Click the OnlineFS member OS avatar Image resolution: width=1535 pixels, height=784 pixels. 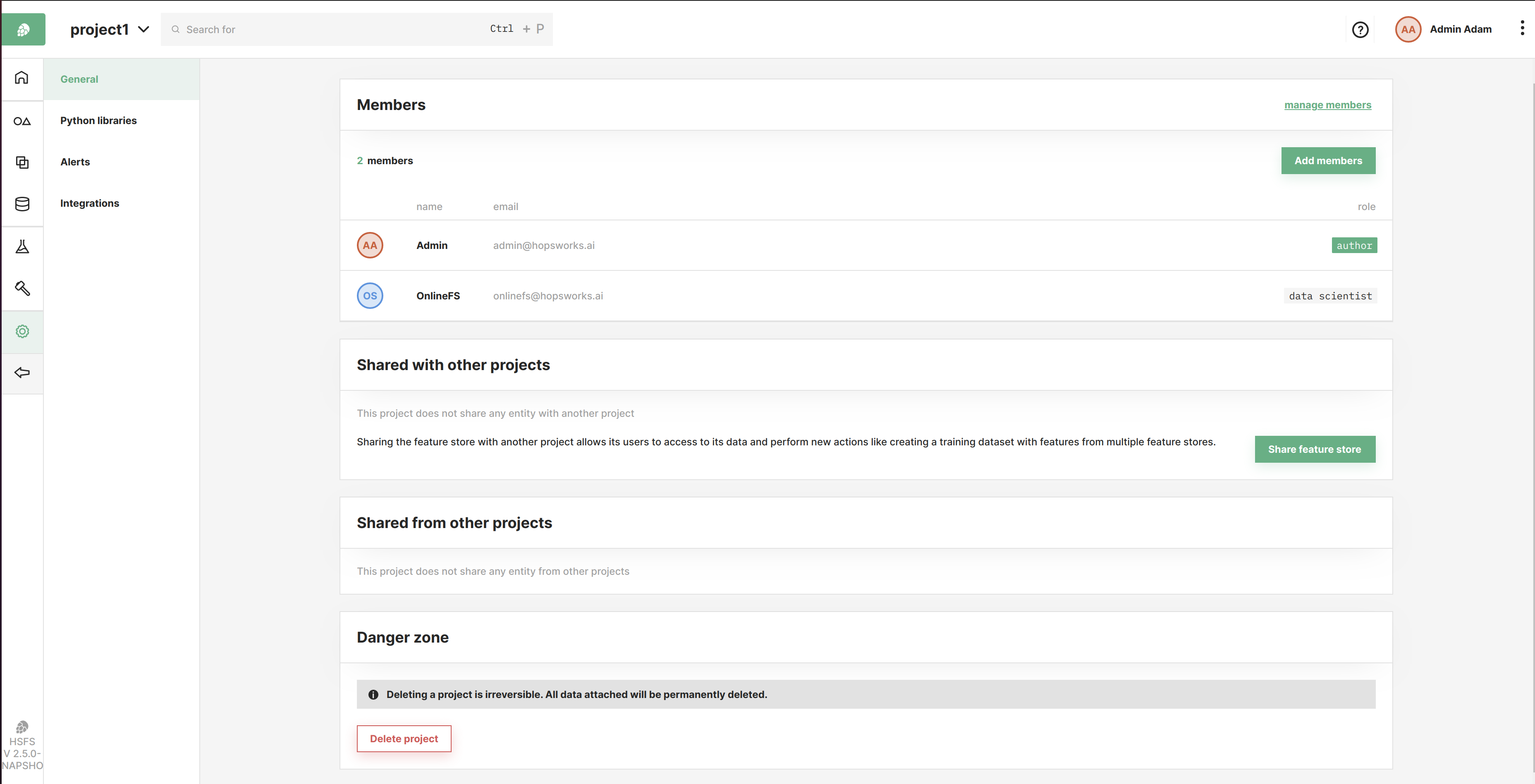370,296
